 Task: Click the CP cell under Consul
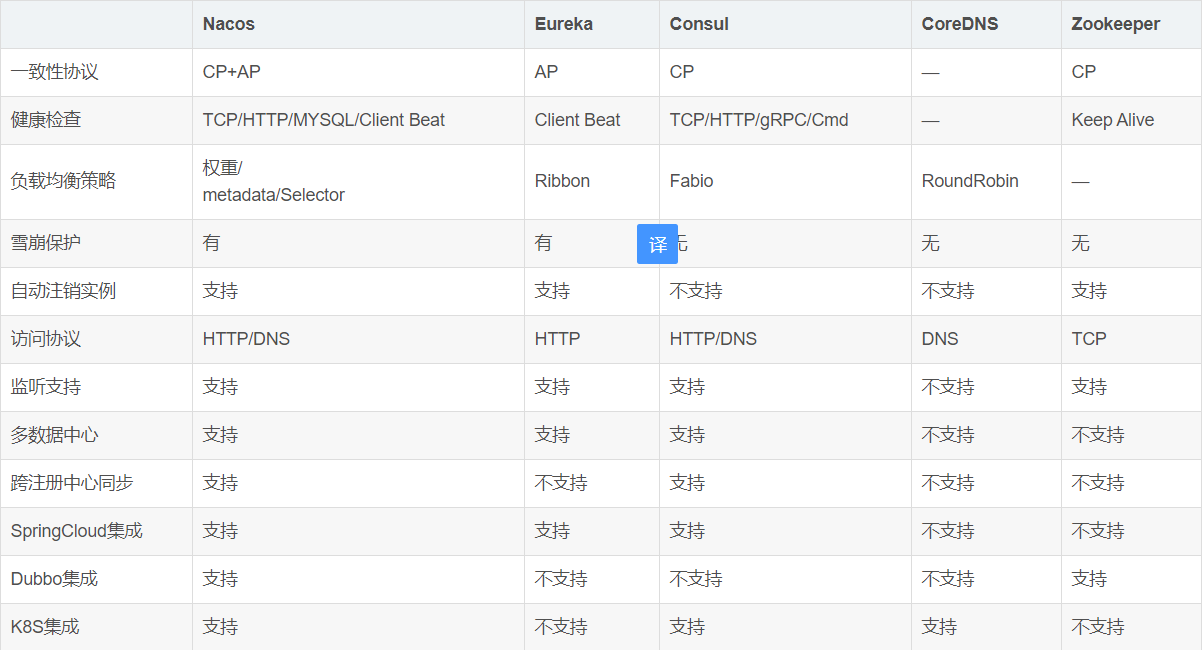(x=682, y=72)
